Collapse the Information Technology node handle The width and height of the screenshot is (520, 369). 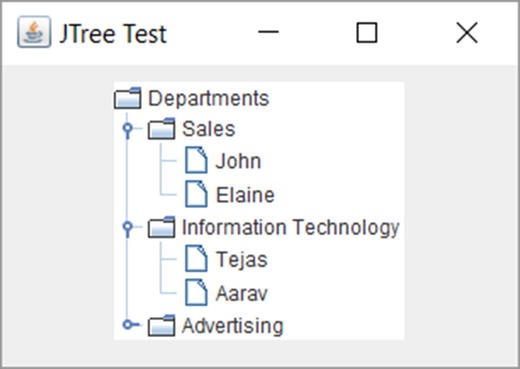click(127, 228)
